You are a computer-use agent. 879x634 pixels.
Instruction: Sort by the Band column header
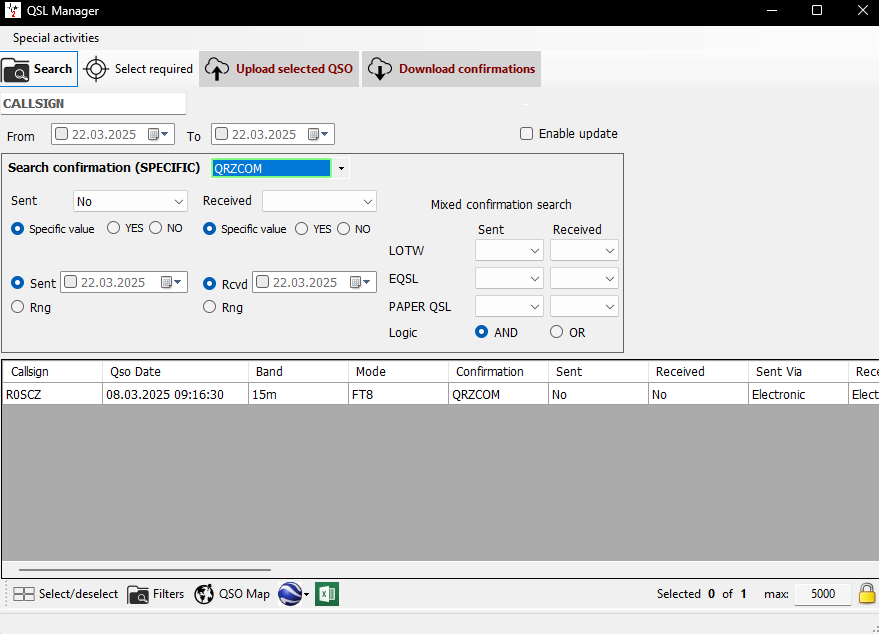298,372
